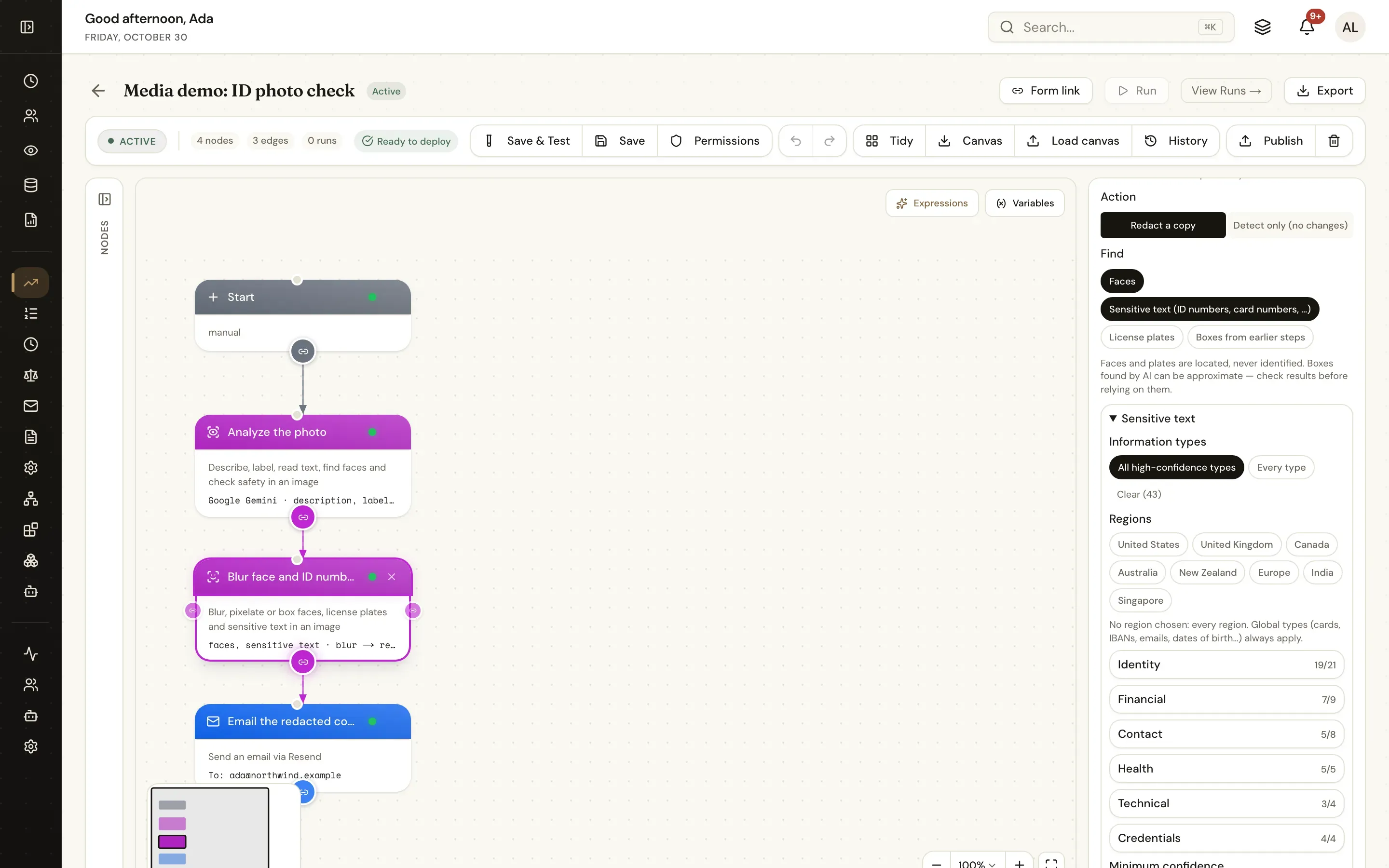1389x868 pixels.
Task: Click Clear (43) link
Action: [x=1139, y=494]
